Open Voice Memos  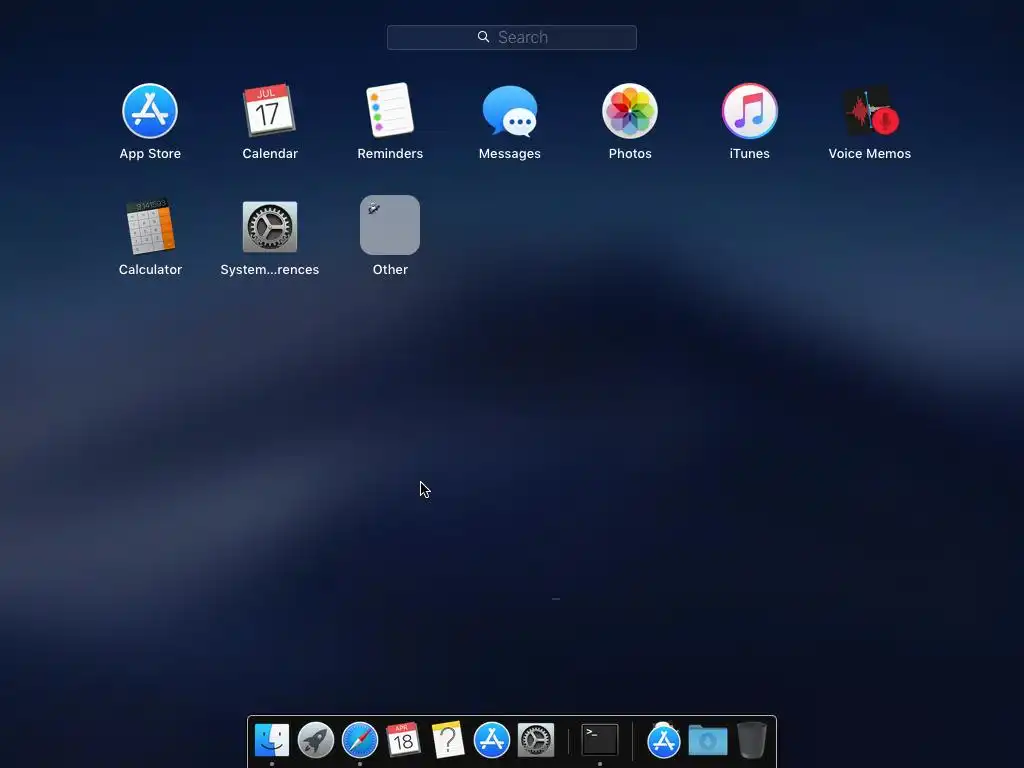[870, 111]
